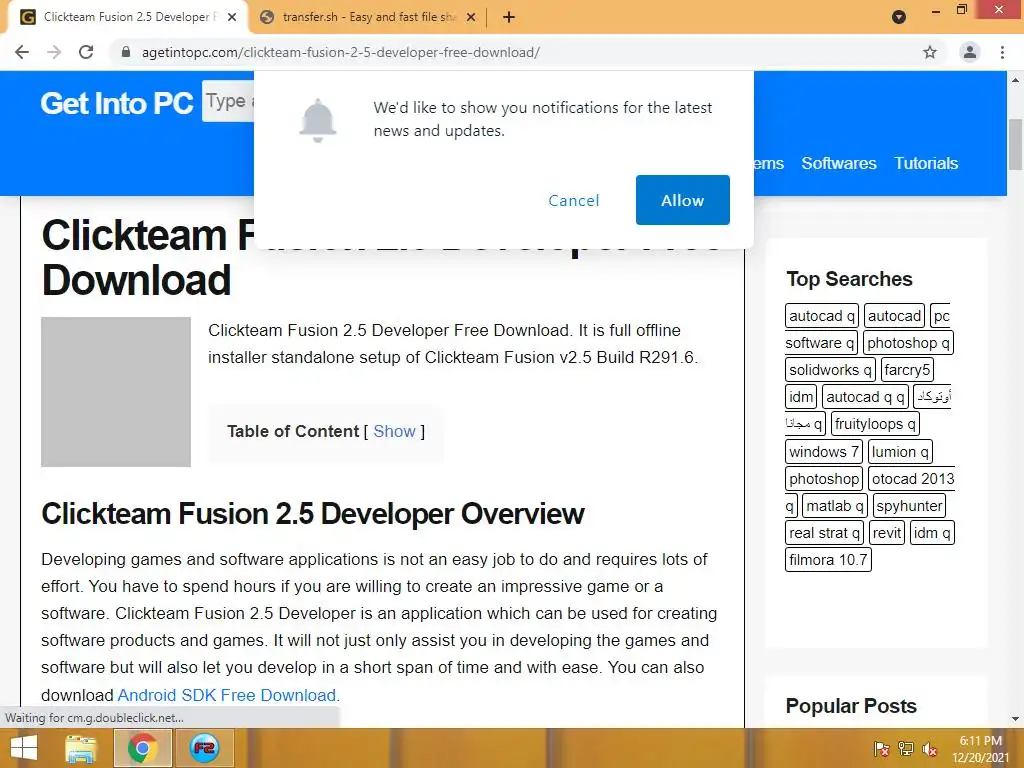This screenshot has width=1024, height=768.
Task: Select the Clickteam Fusion 2.5 Developer tab
Action: [128, 17]
